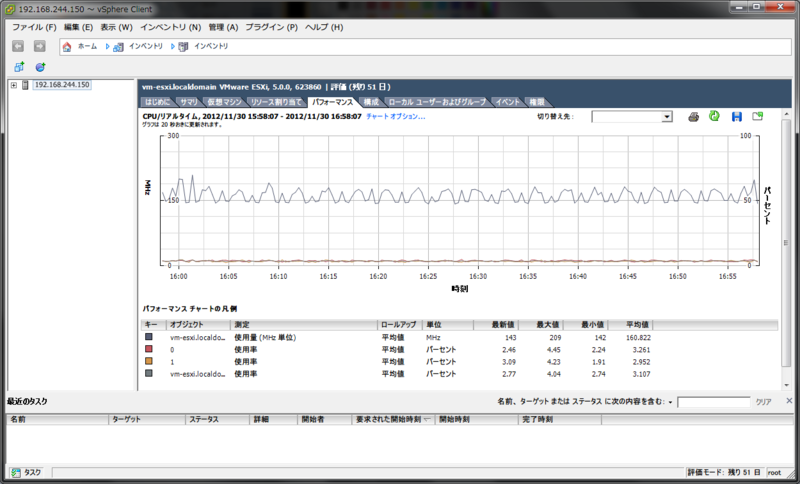This screenshot has width=800, height=484.
Task: Open the ローカル ユーザーおよびグループ tab
Action: tap(437, 102)
